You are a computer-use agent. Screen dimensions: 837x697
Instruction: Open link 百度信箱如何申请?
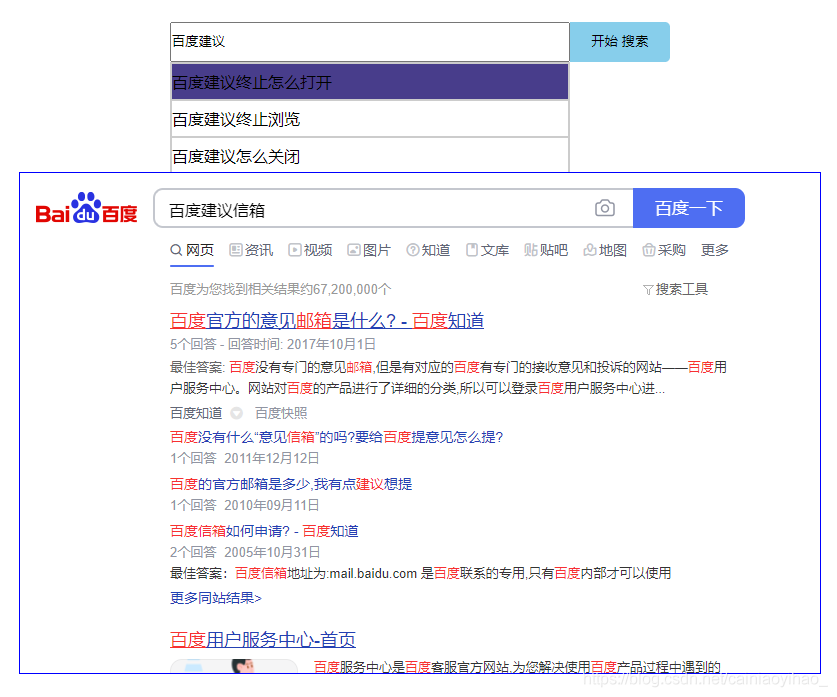(264, 531)
